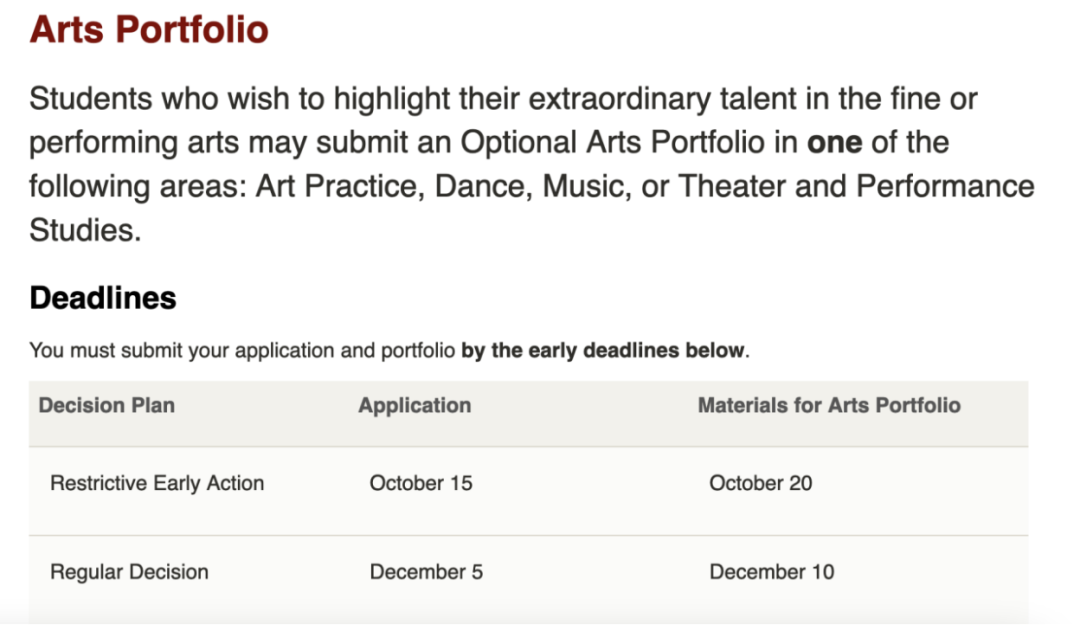Click the Arts Portfolio page heading
The image size is (1080, 625).
149,29
